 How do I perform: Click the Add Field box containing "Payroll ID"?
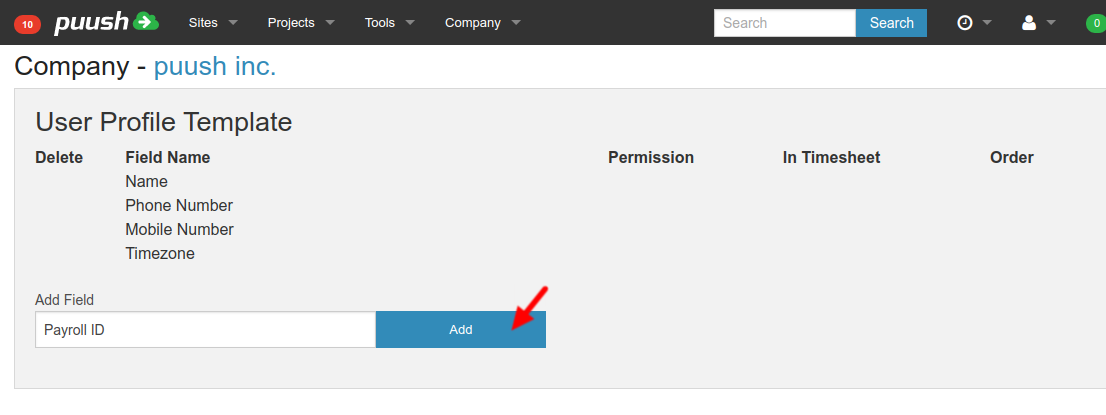205,330
